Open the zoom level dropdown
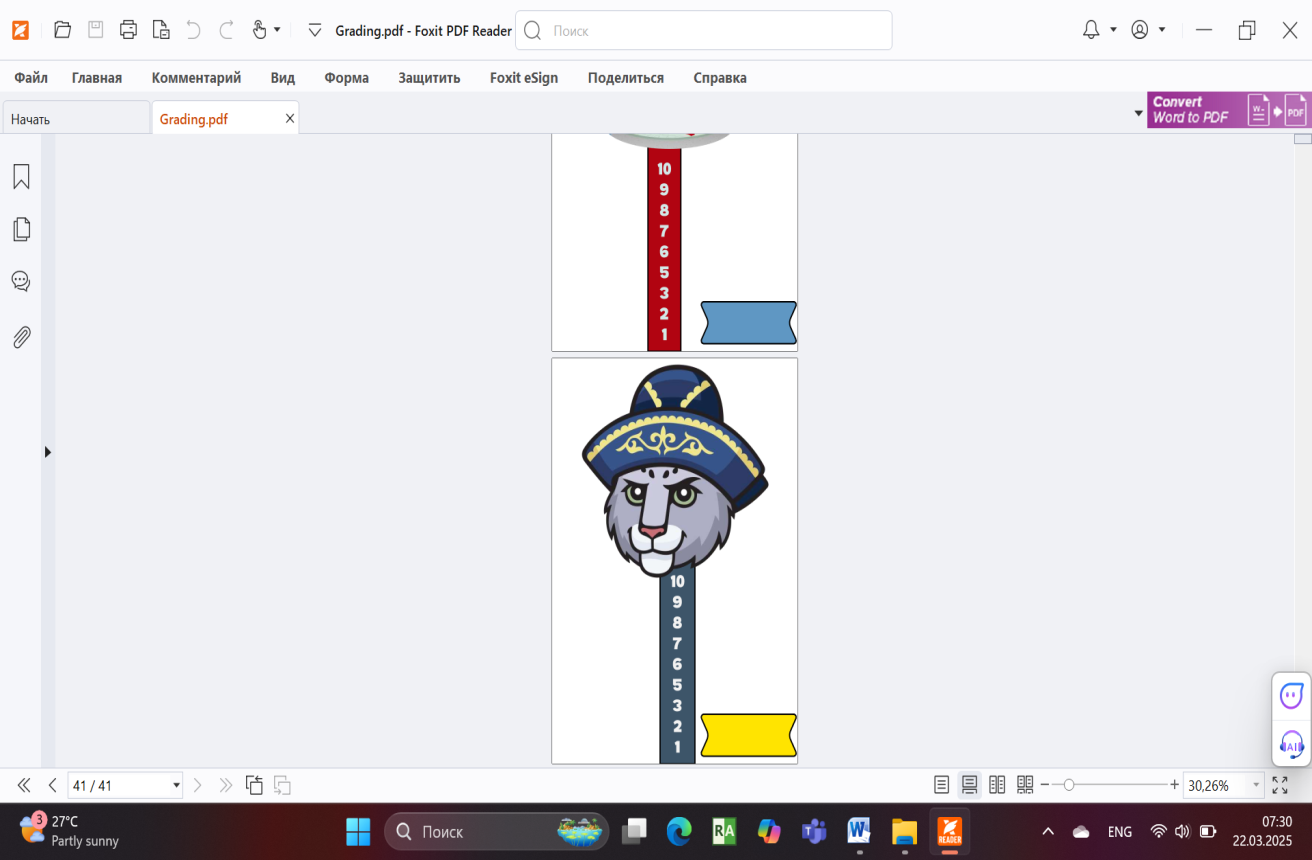The image size is (1312, 860). pyautogui.click(x=1256, y=785)
